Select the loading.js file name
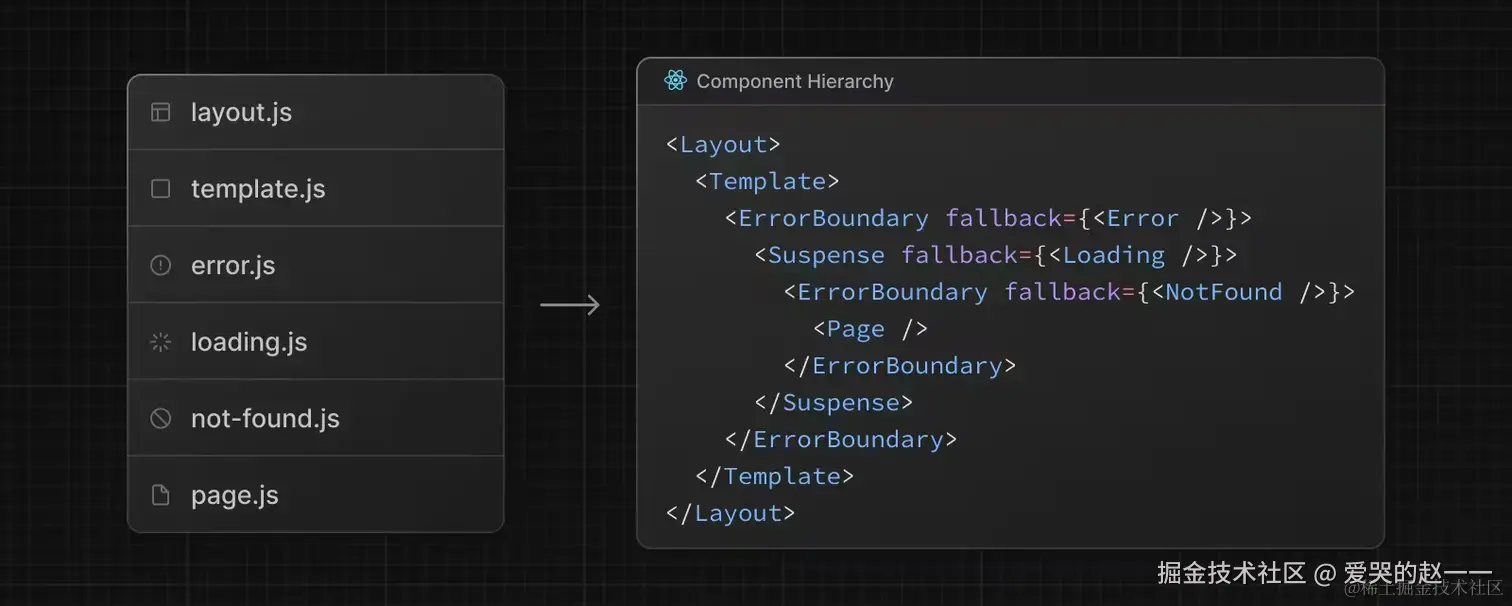 click(x=249, y=342)
